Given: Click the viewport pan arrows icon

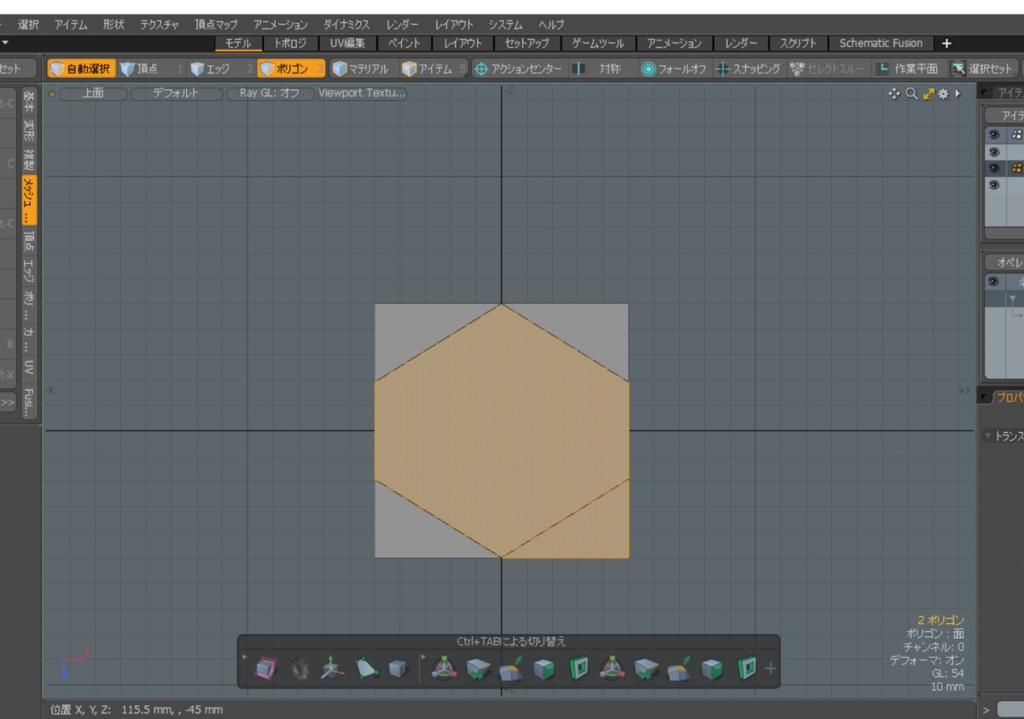Looking at the screenshot, I should [x=894, y=93].
